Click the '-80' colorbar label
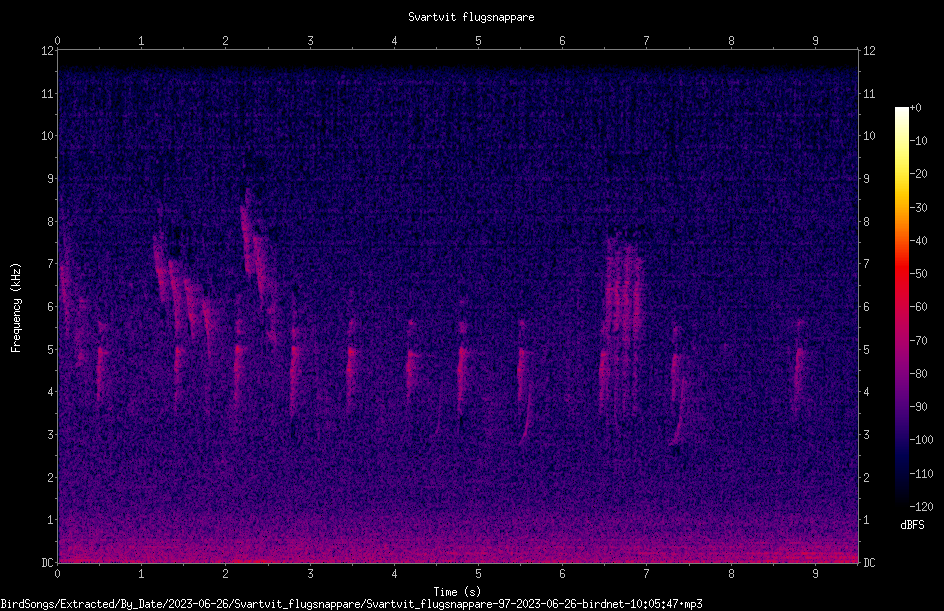The image size is (944, 611). coord(918,374)
